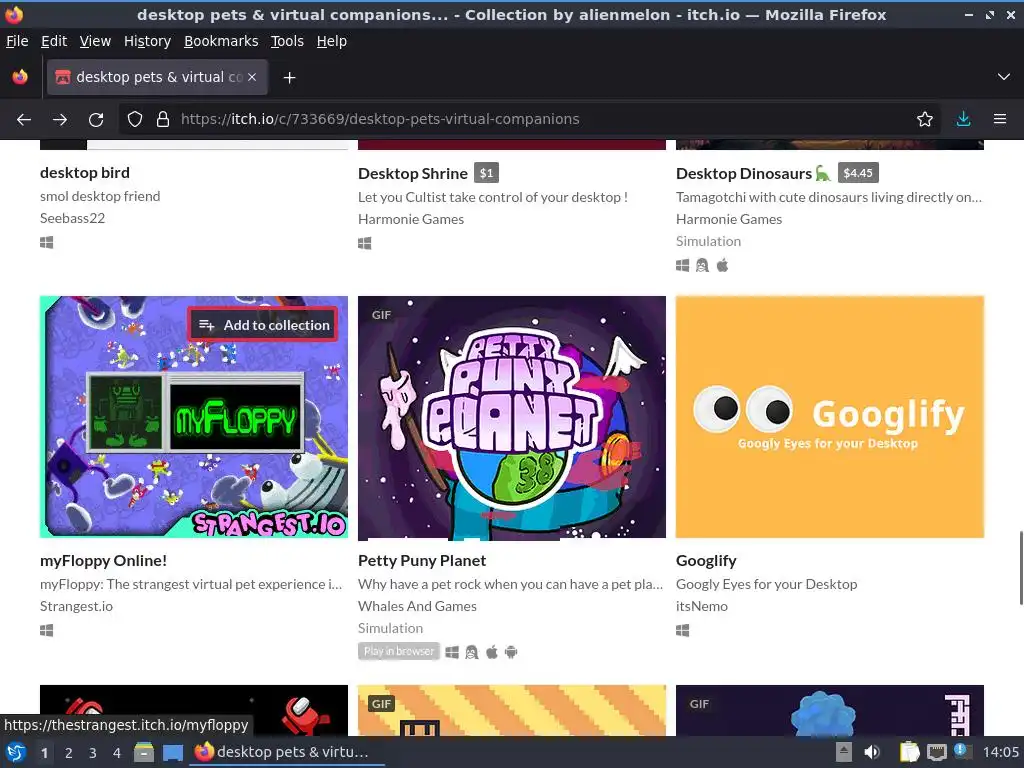Open the File menu
Screen dimensions: 1024x768
point(17,41)
